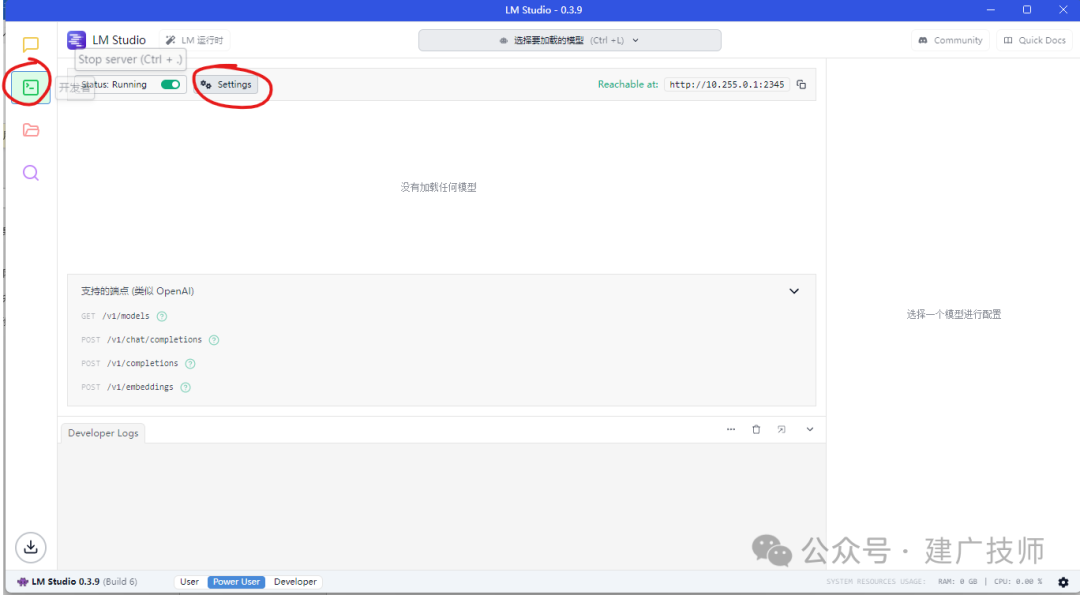Image resolution: width=1080 pixels, height=595 pixels.
Task: Click the CPU usage readout
Action: pos(1018,582)
